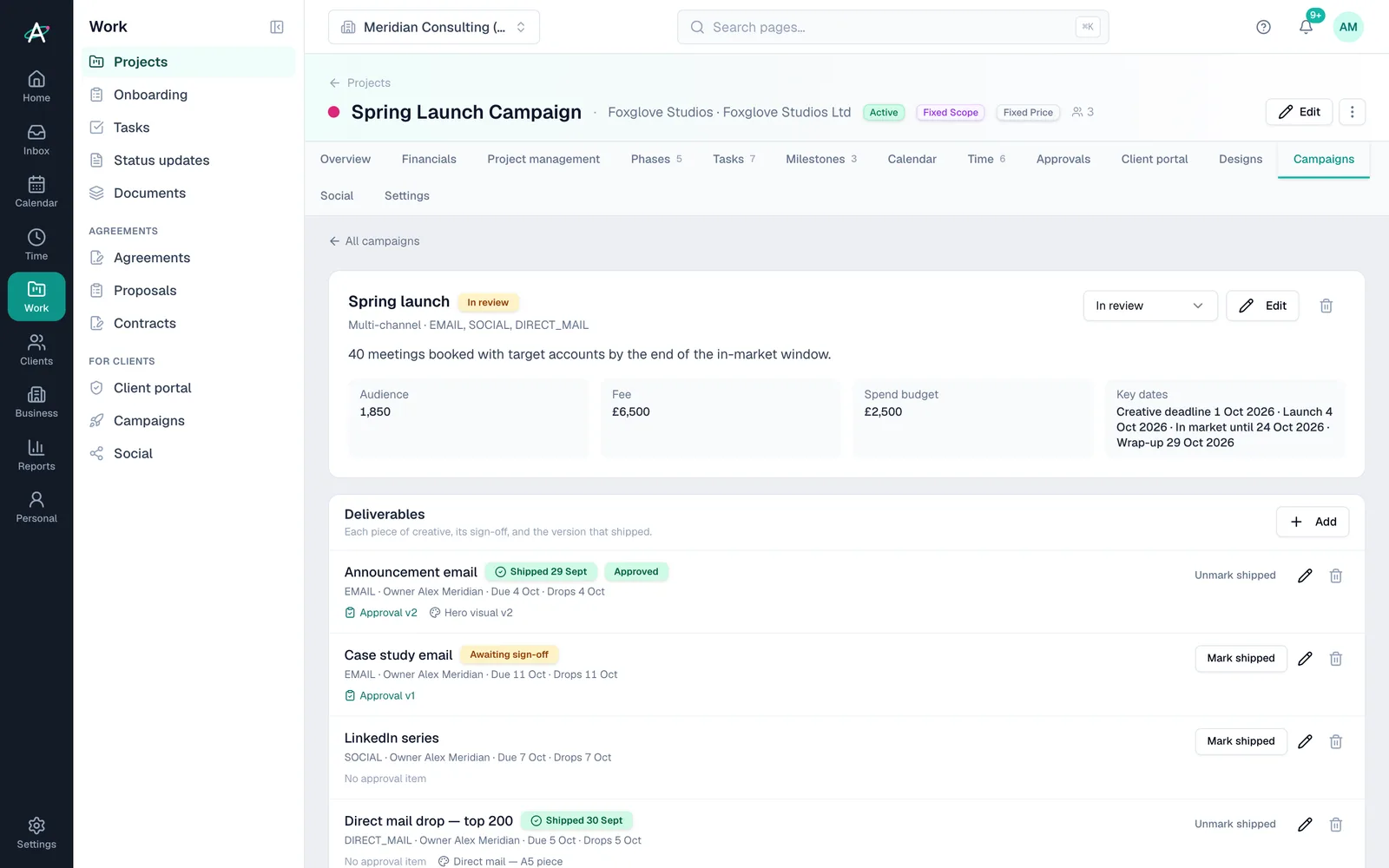Mark LinkedIn series as shipped
The image size is (1389, 868).
tap(1241, 741)
